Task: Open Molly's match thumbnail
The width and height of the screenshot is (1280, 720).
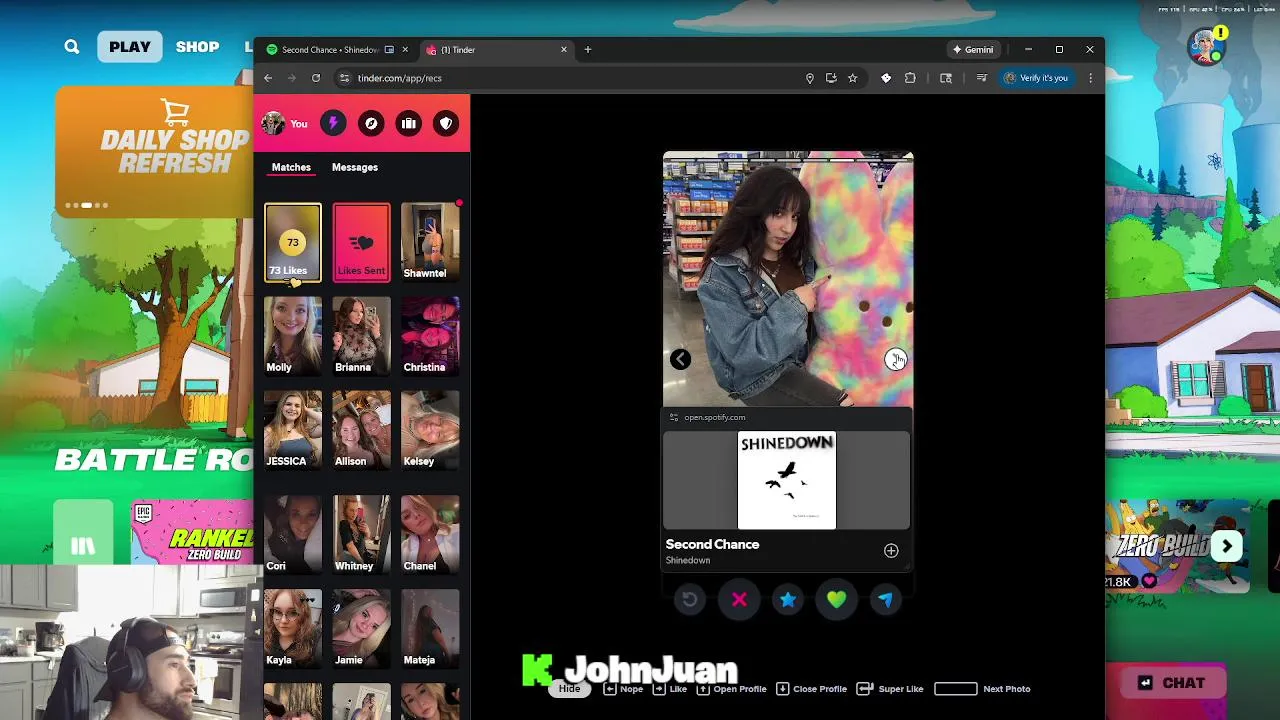Action: (x=293, y=337)
